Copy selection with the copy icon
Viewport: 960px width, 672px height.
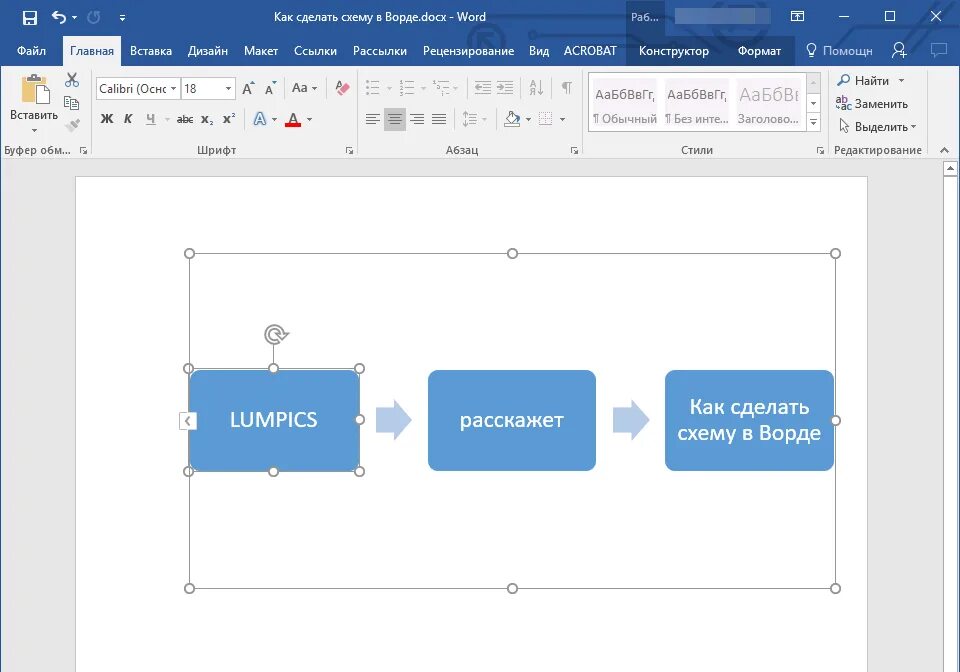point(72,103)
